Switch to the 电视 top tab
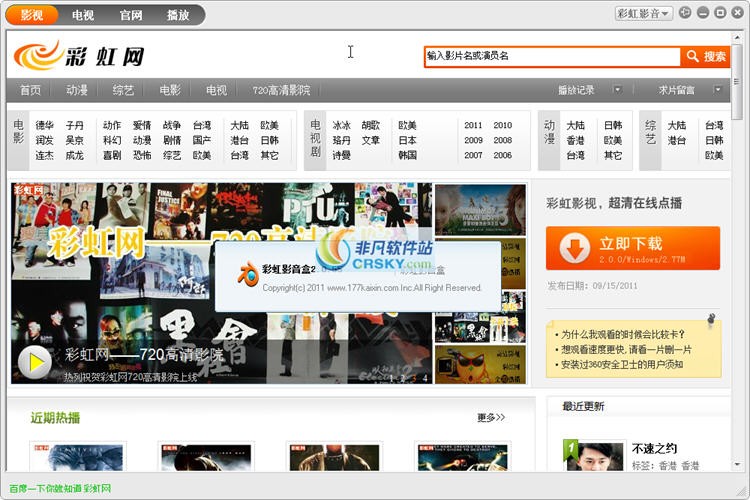The width and height of the screenshot is (750, 500). click(x=83, y=15)
